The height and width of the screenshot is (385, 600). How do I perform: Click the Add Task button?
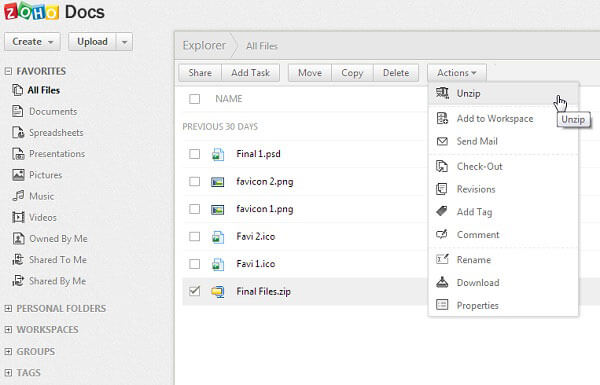[251, 73]
